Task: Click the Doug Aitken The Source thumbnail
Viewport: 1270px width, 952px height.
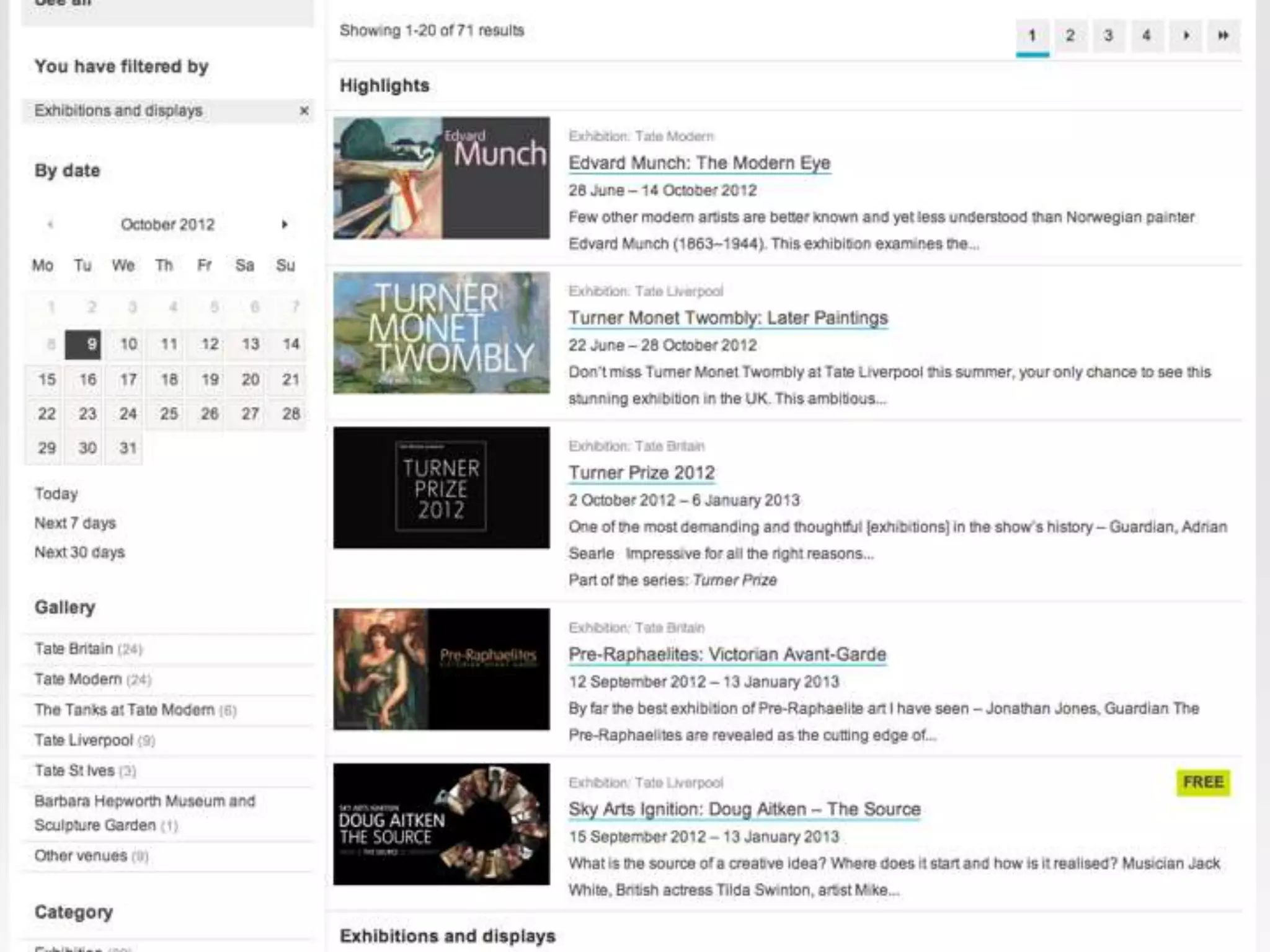Action: (441, 824)
